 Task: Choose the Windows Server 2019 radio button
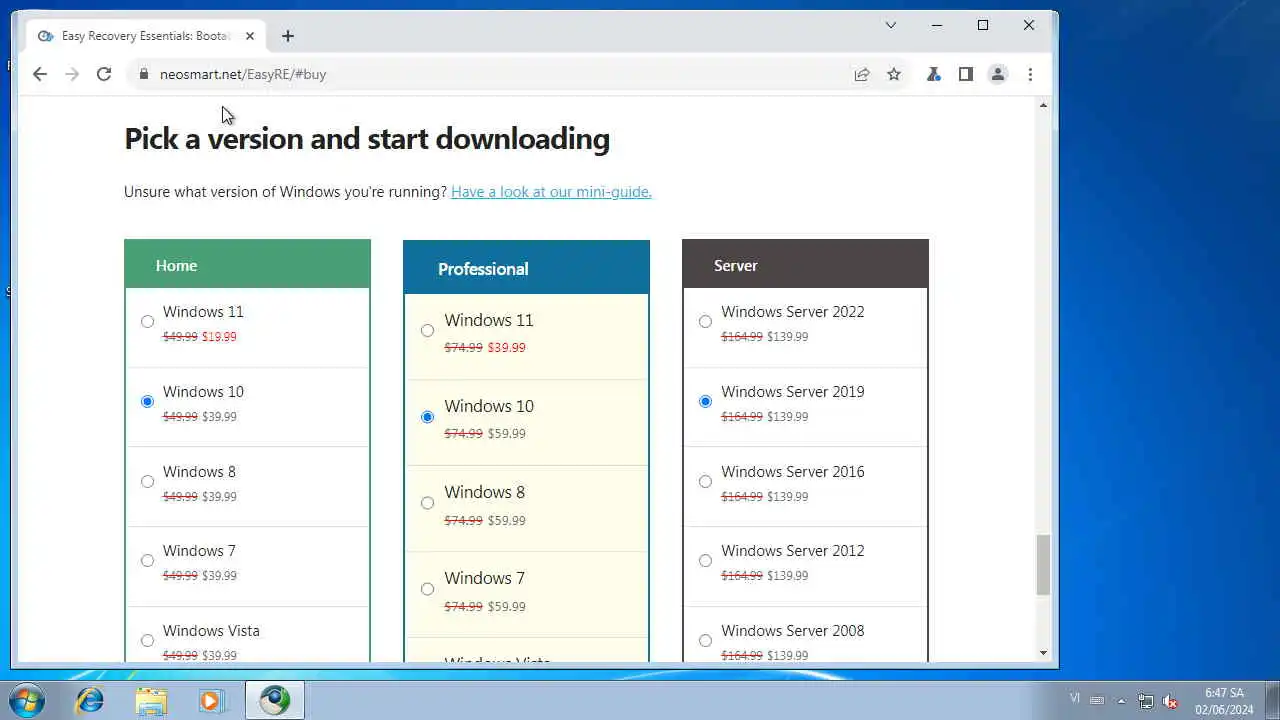706,401
